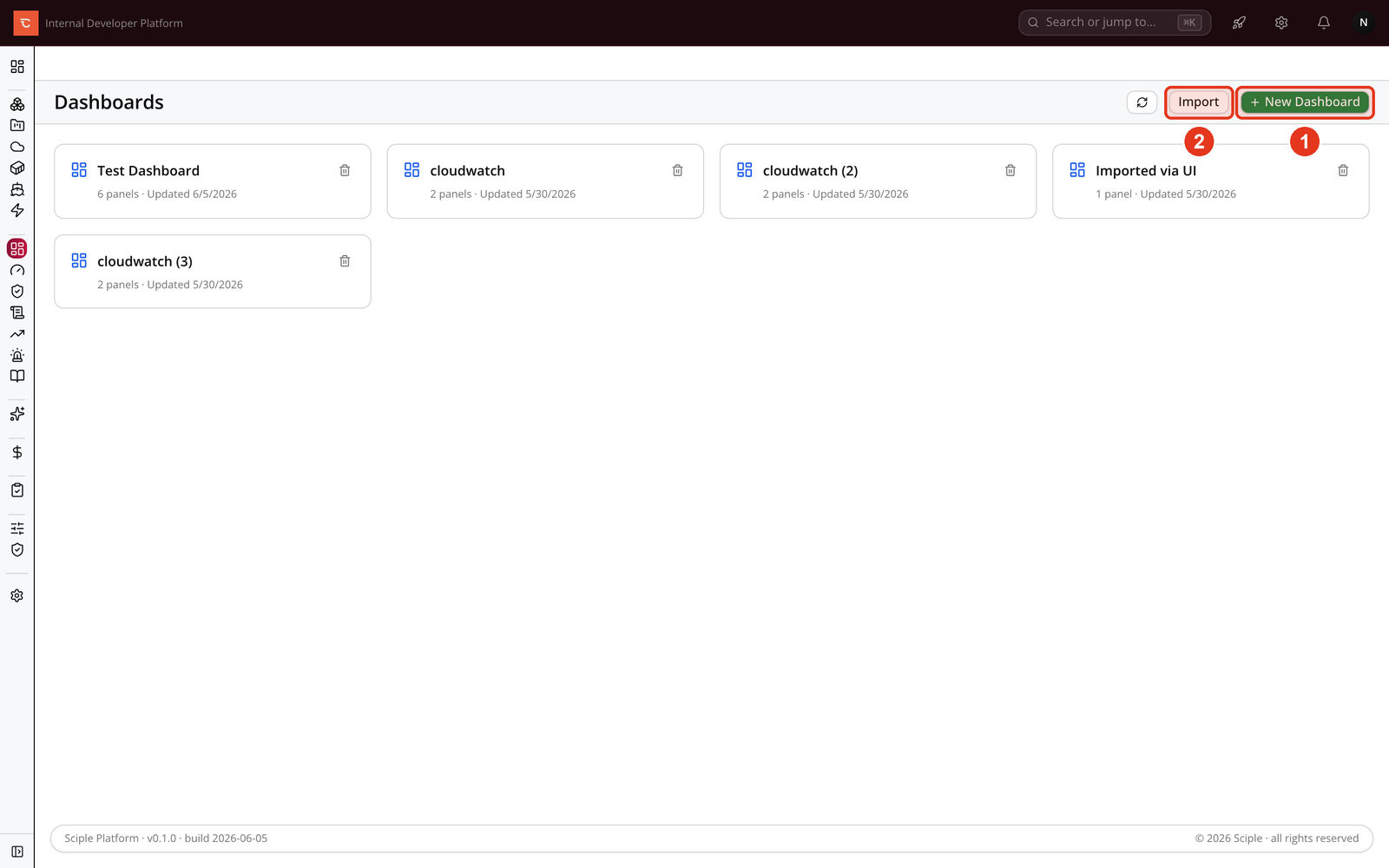Select the highlighted red dashboards icon in sidebar

(x=17, y=249)
